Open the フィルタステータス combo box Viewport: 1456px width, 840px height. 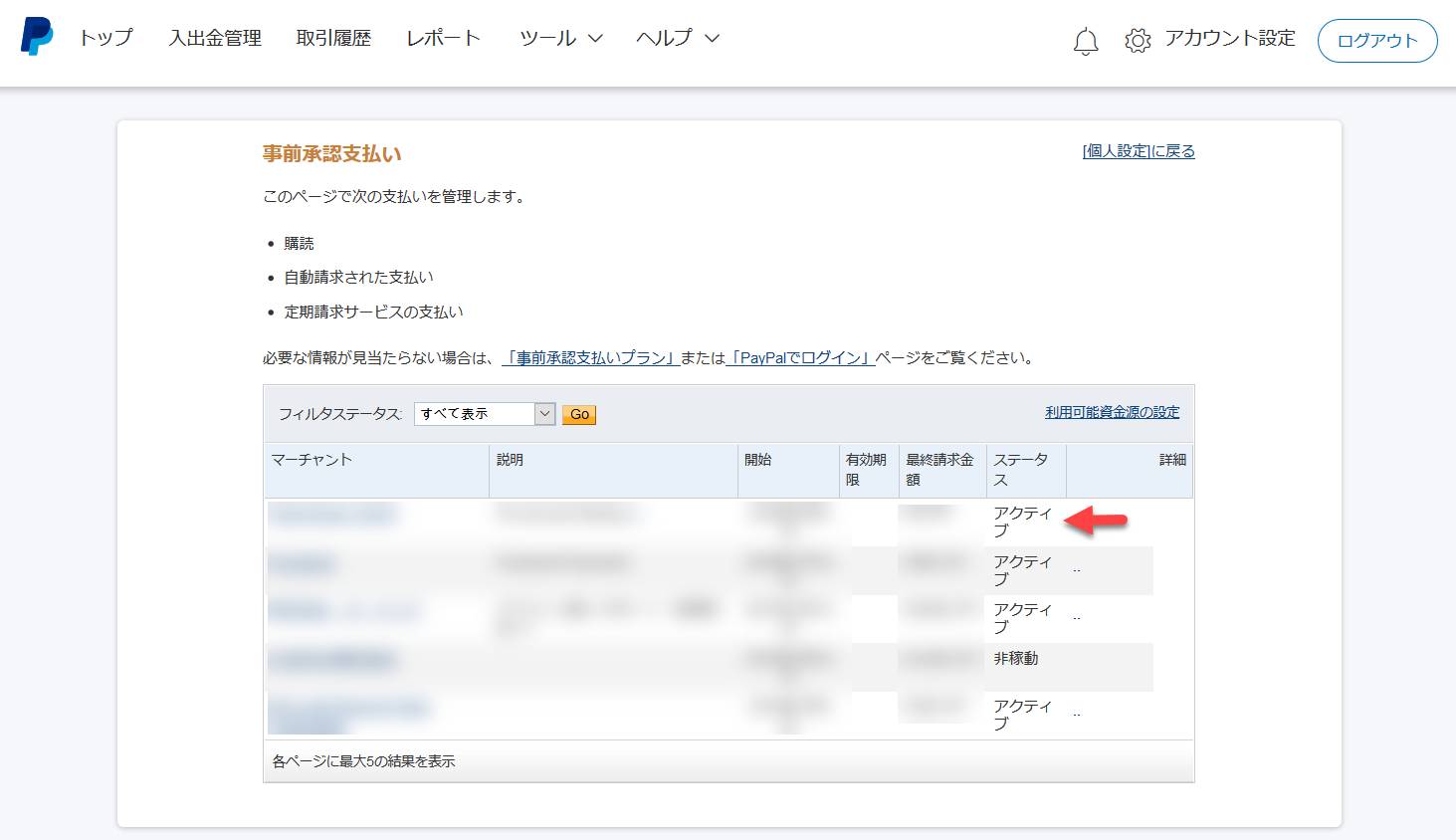[x=484, y=414]
